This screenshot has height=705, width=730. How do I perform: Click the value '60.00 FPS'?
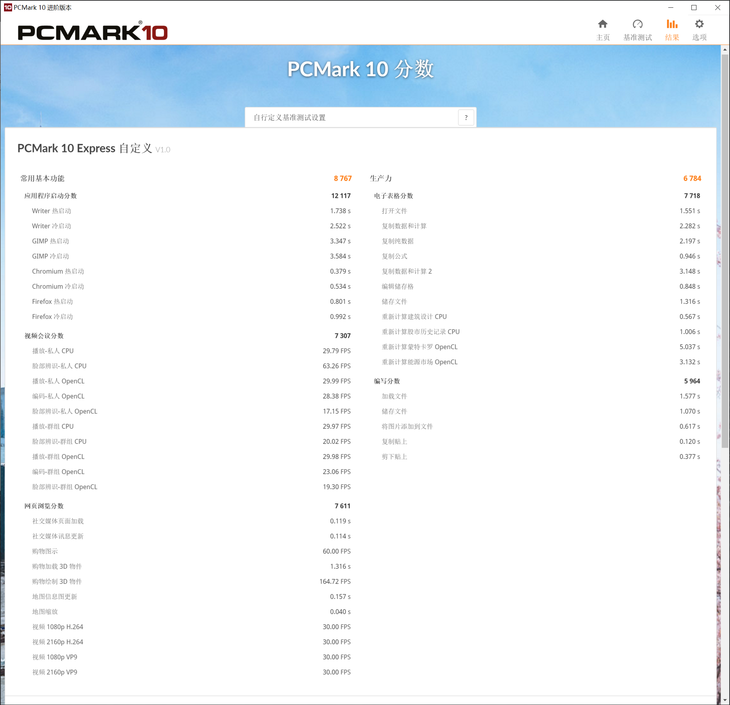[337, 551]
